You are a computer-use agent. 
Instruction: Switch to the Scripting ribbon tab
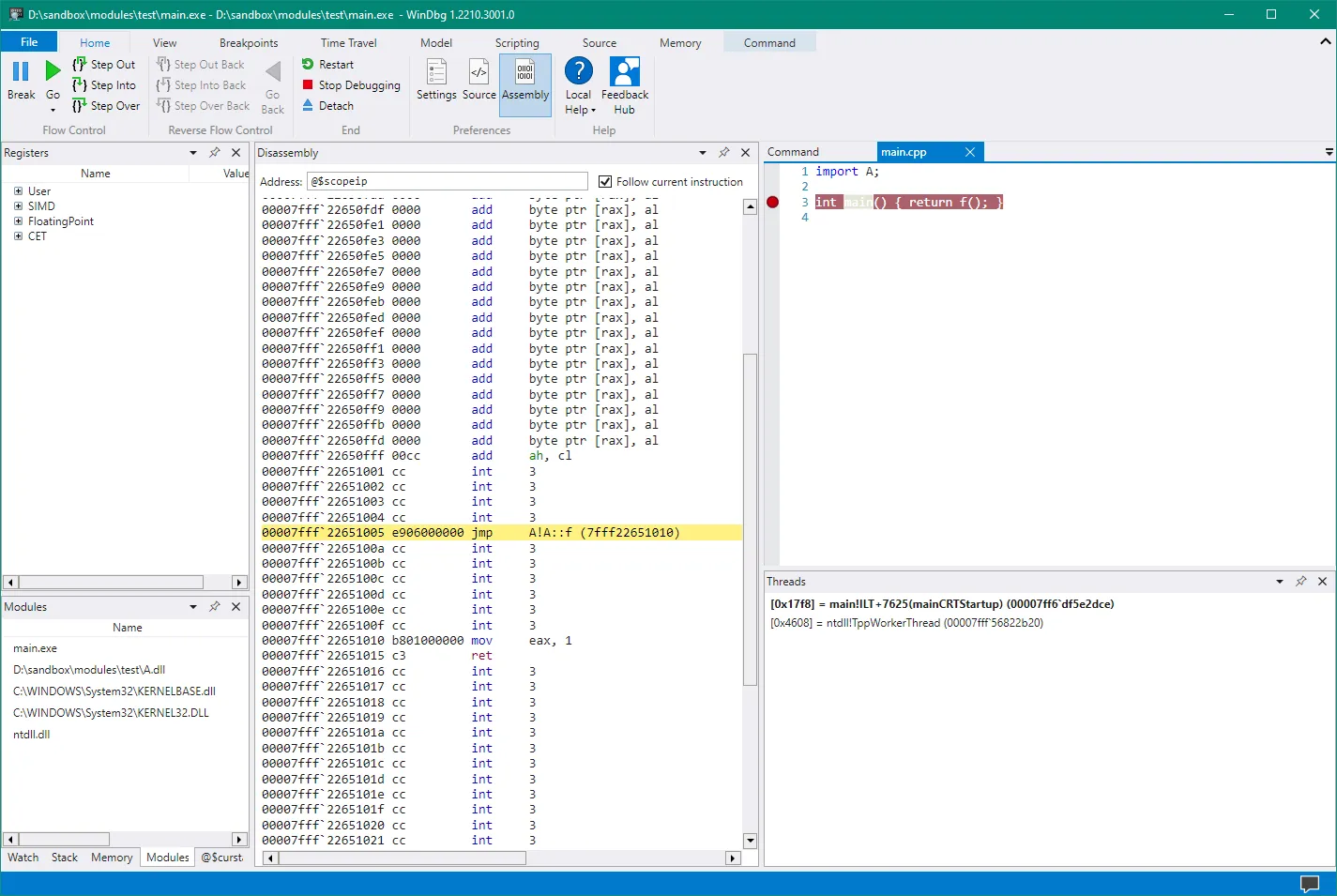click(517, 43)
